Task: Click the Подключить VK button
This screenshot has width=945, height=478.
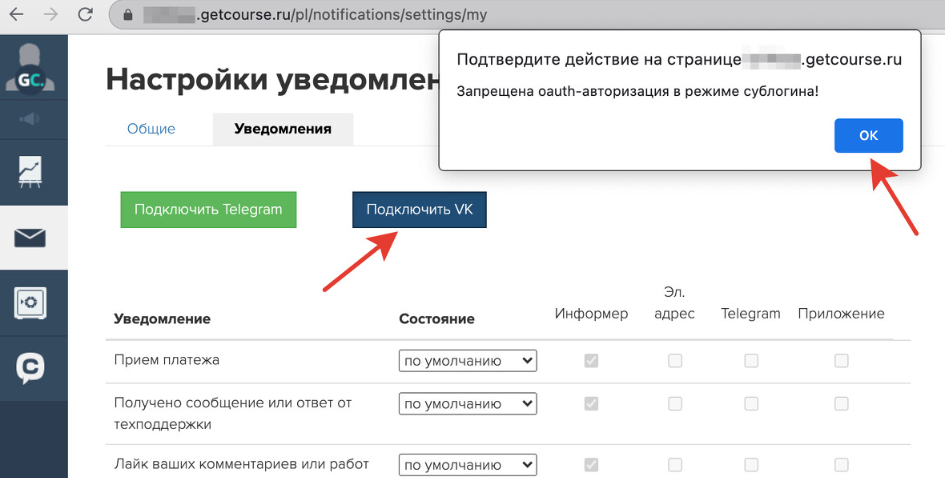Action: [x=419, y=210]
